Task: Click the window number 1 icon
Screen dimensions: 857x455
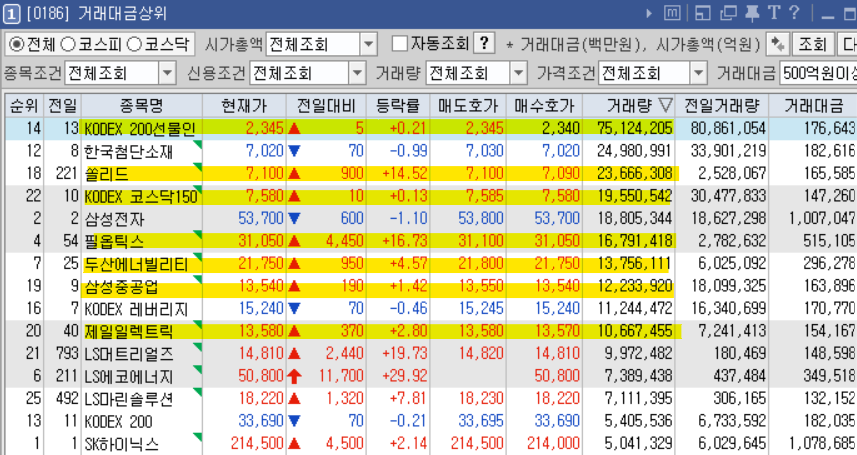Action: pyautogui.click(x=11, y=13)
